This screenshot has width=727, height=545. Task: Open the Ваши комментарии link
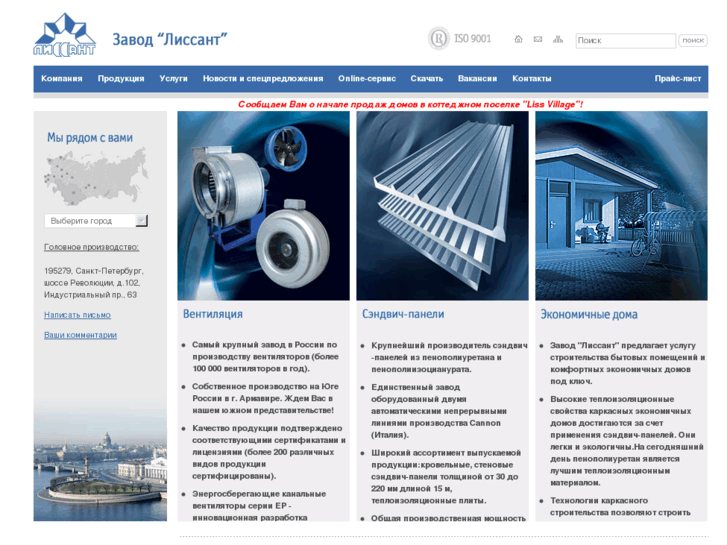click(80, 335)
